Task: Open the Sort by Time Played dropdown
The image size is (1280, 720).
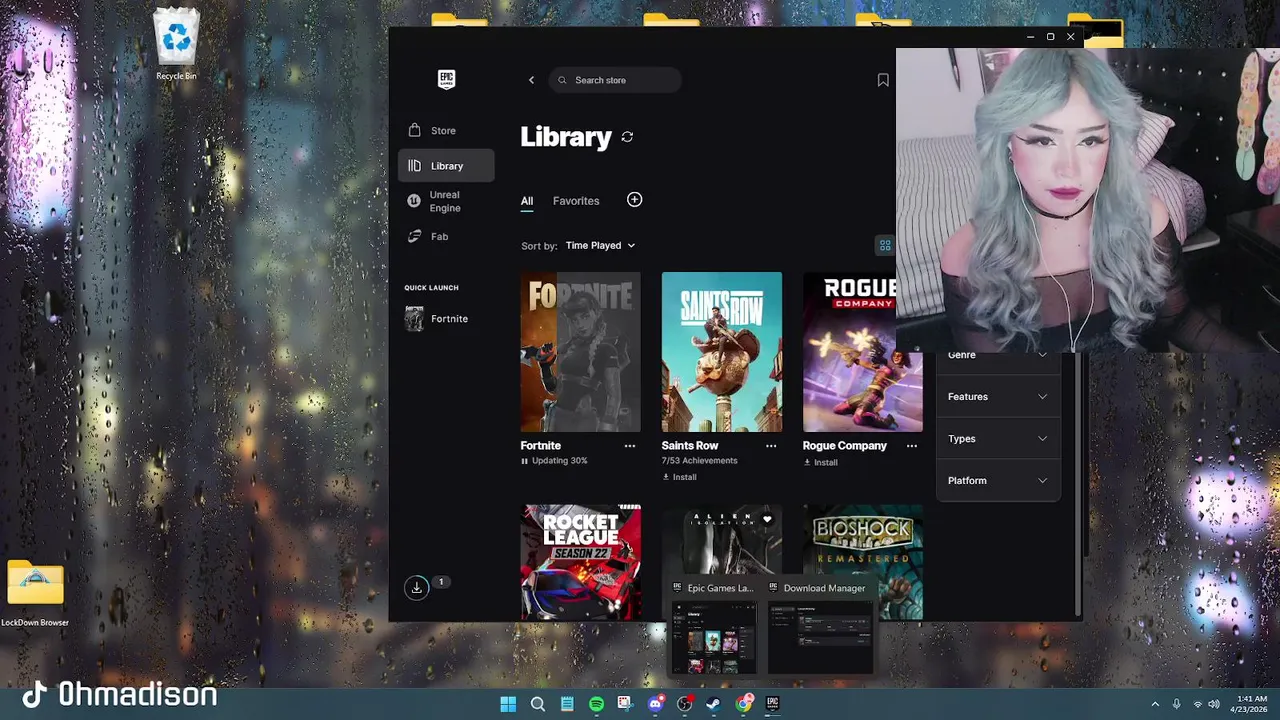Action: click(600, 245)
